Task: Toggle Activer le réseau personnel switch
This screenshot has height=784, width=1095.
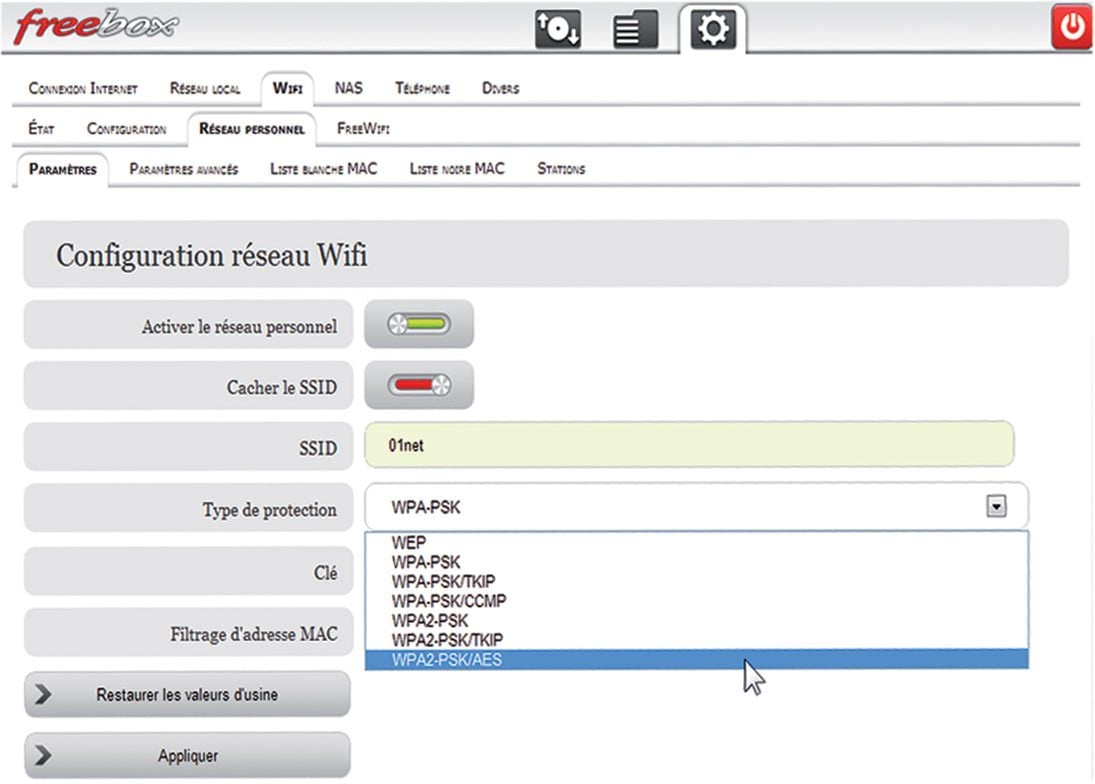Action: click(419, 325)
